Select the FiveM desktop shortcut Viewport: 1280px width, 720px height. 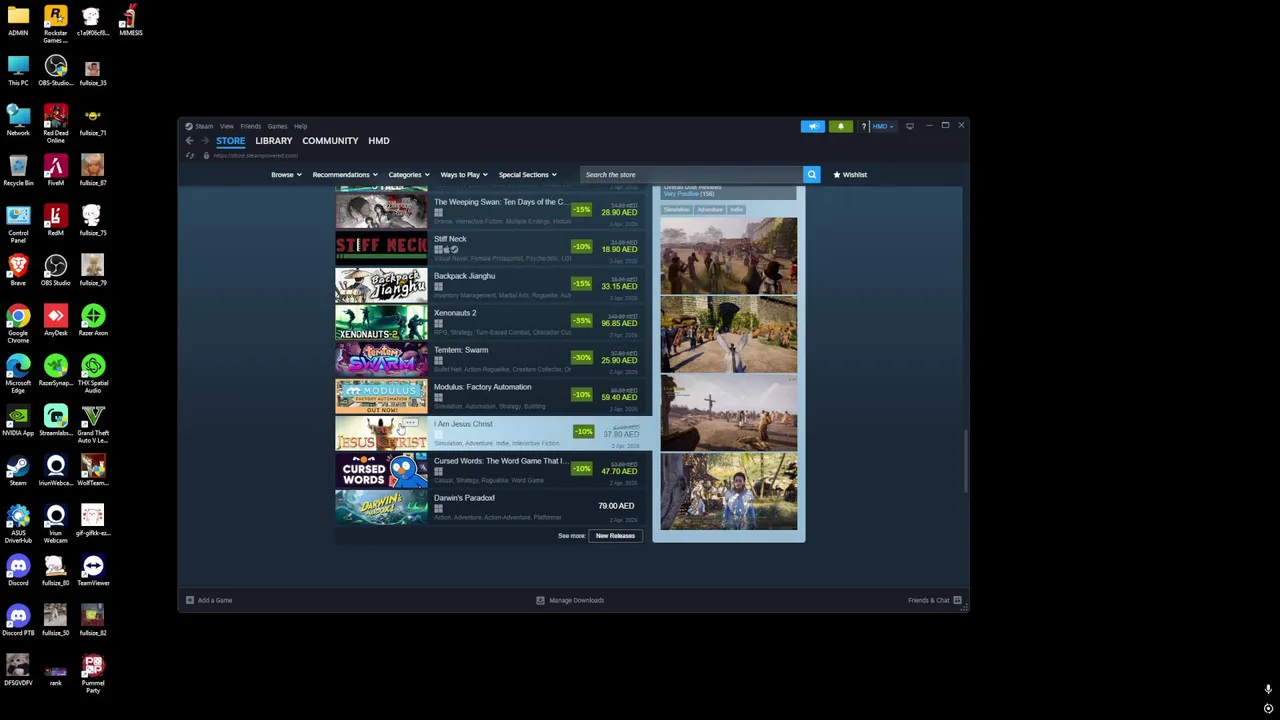tap(55, 171)
